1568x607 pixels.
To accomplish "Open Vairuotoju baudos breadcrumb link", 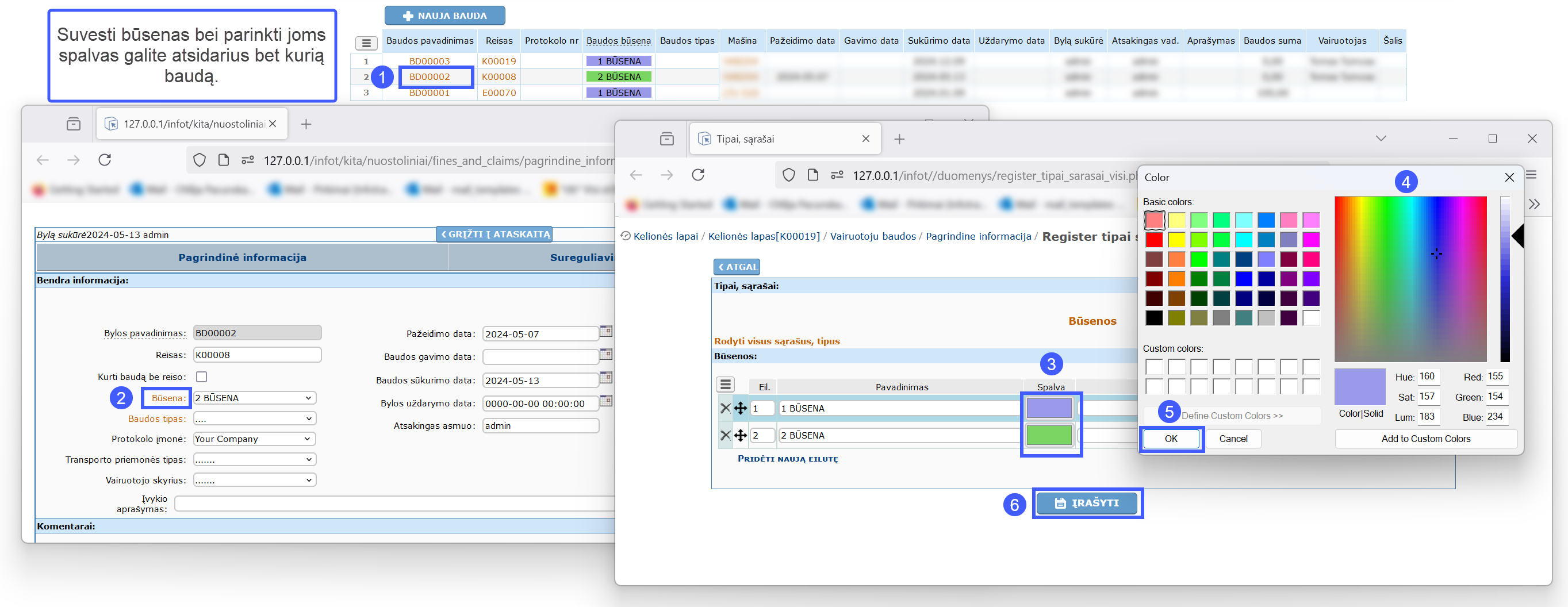I will 872,236.
